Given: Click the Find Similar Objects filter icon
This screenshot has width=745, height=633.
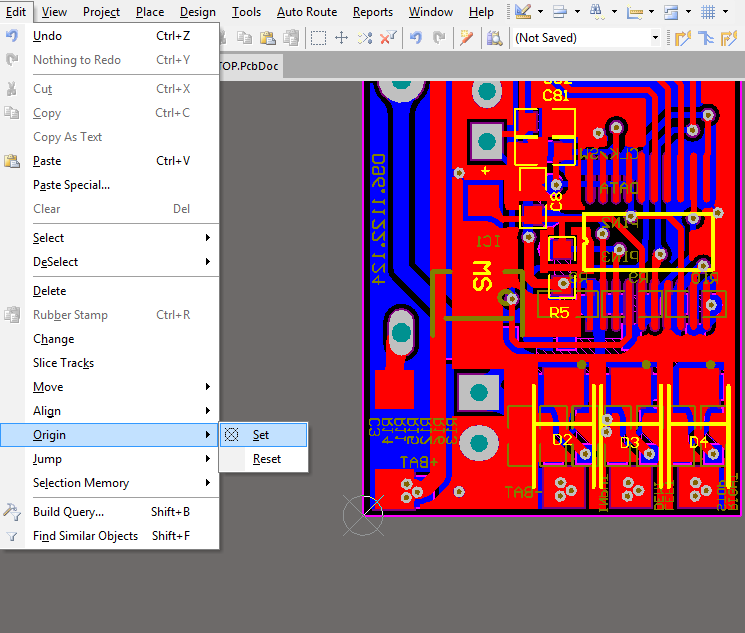Looking at the screenshot, I should pos(12,536).
